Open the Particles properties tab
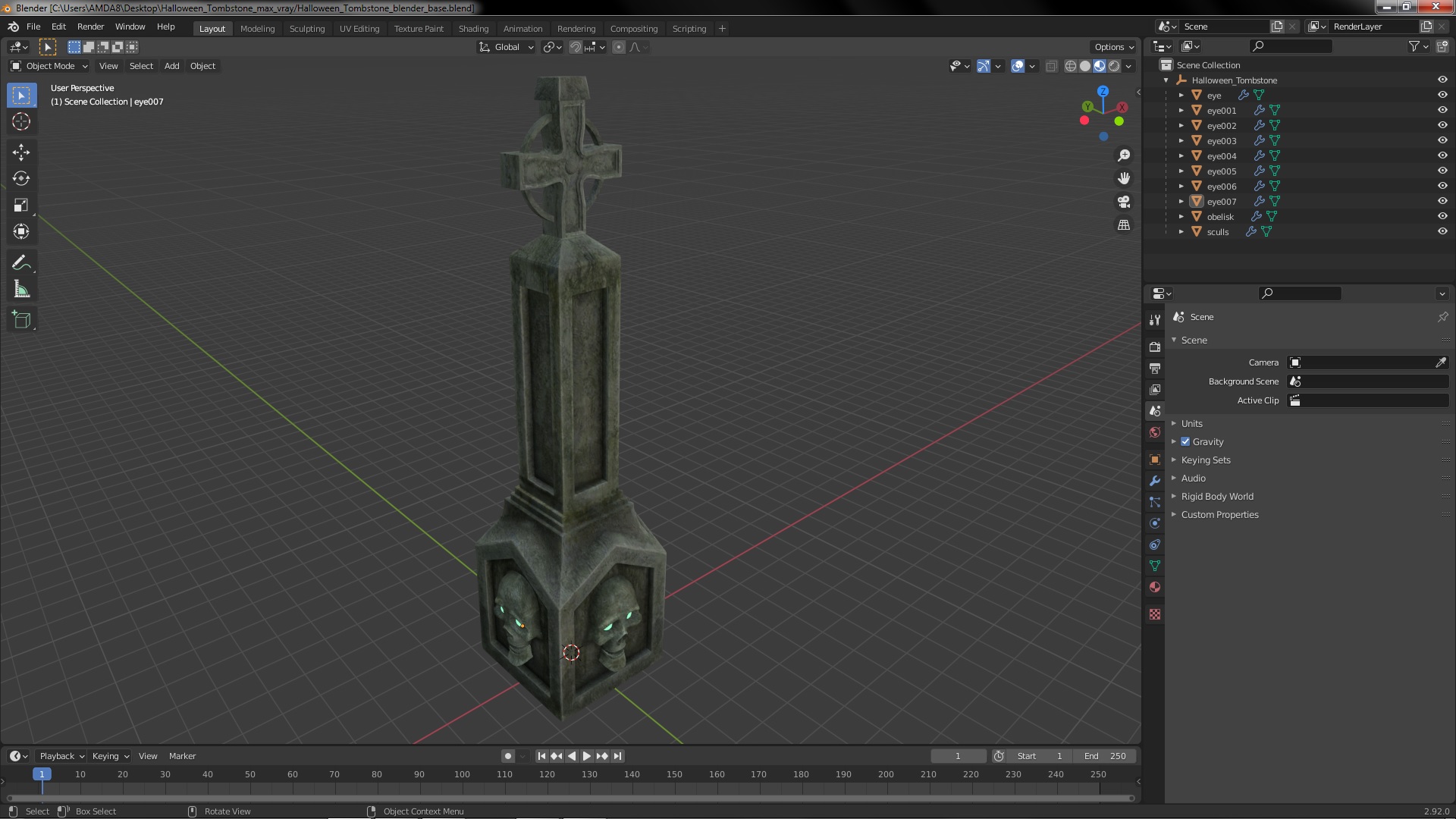The width and height of the screenshot is (1456, 819). click(1155, 502)
